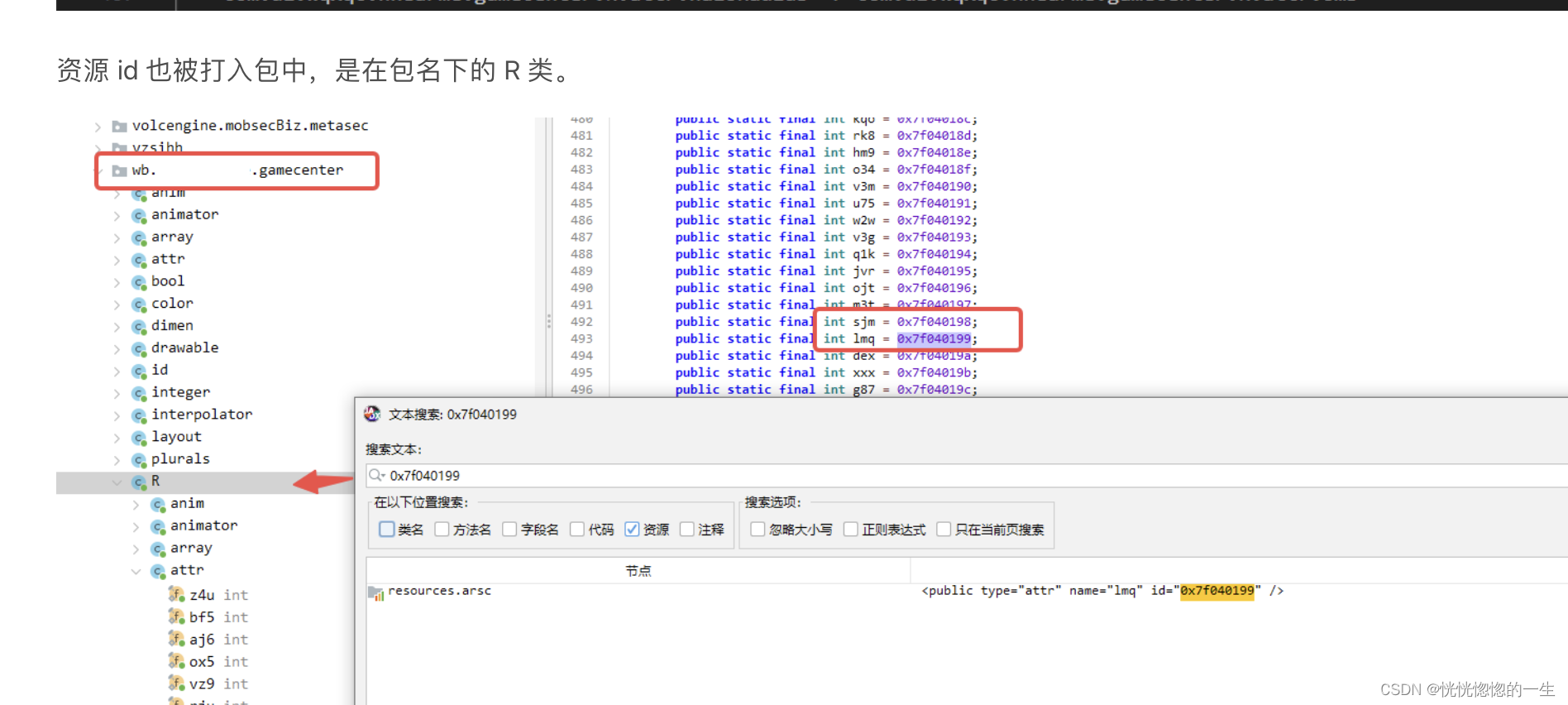Click the volcengine.mobsecBiz.metasec package folder icon
Viewport: 1568px width, 705px height.
tap(120, 126)
